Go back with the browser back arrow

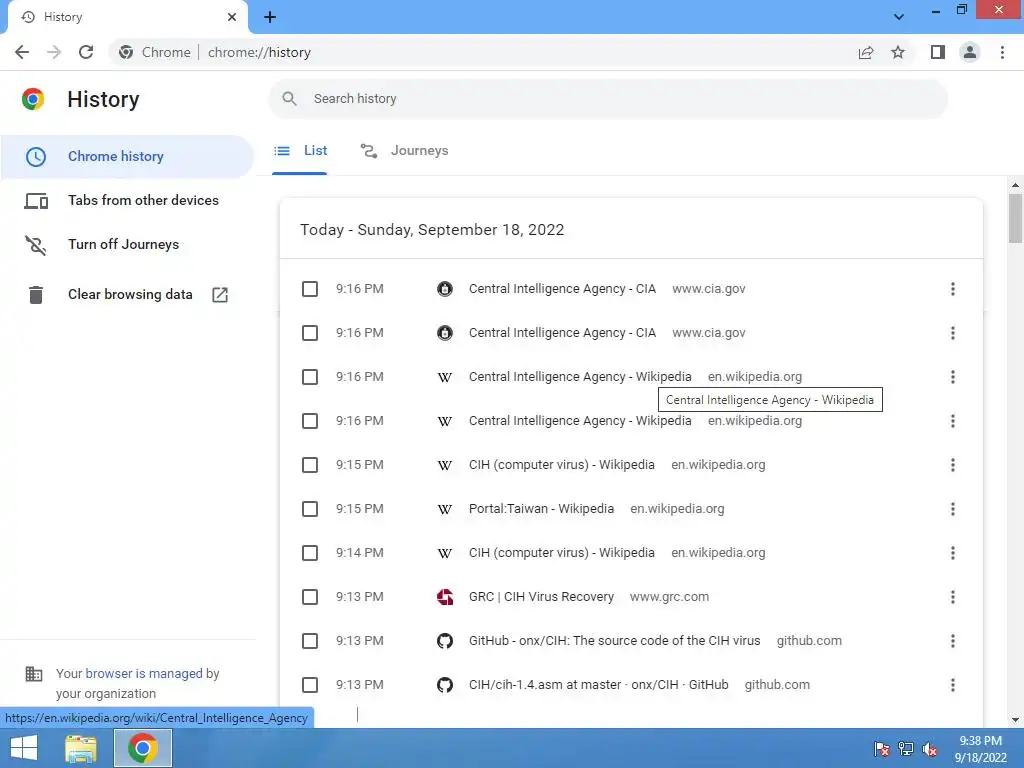tap(22, 52)
